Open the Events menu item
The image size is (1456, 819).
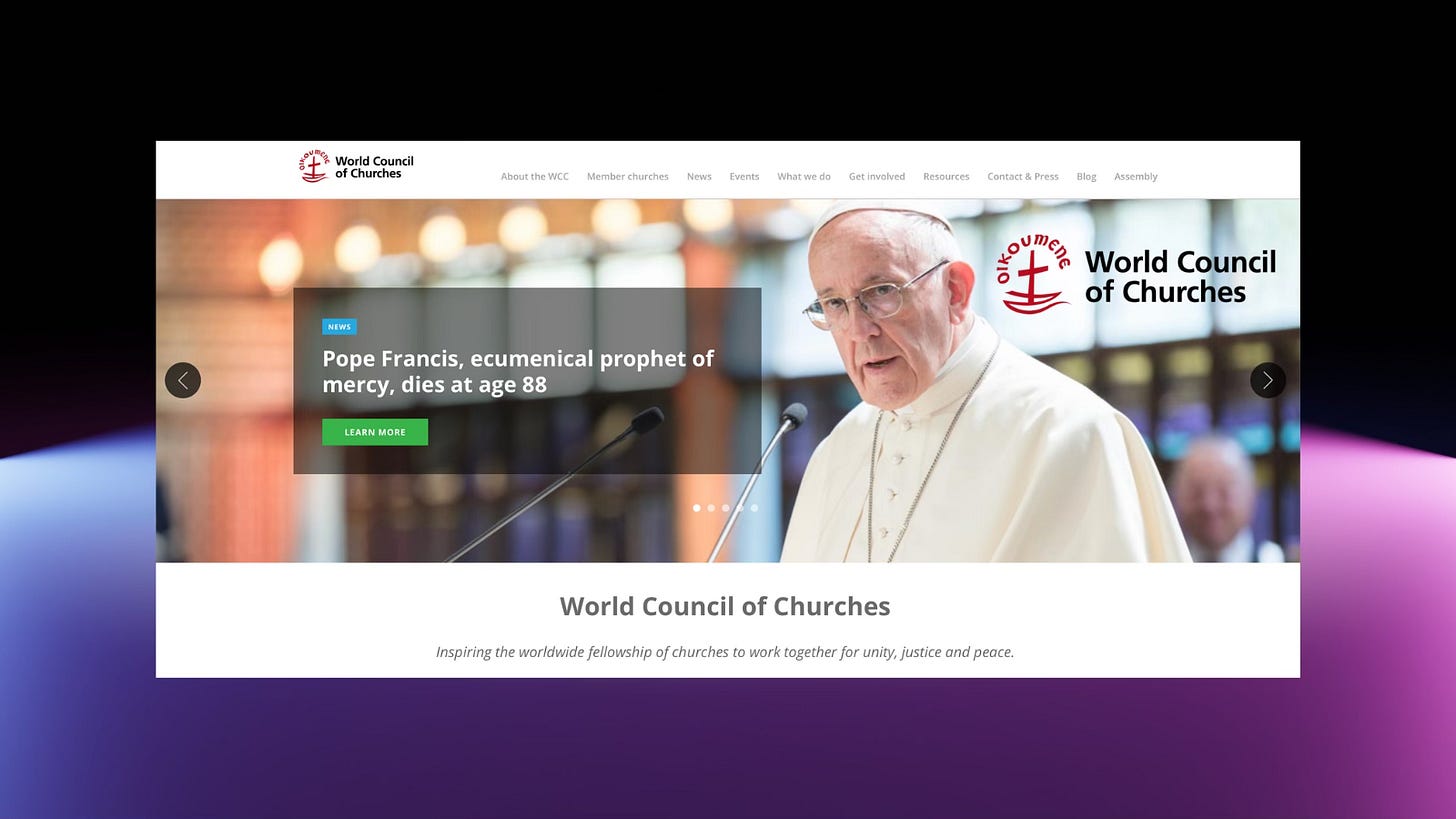(744, 176)
